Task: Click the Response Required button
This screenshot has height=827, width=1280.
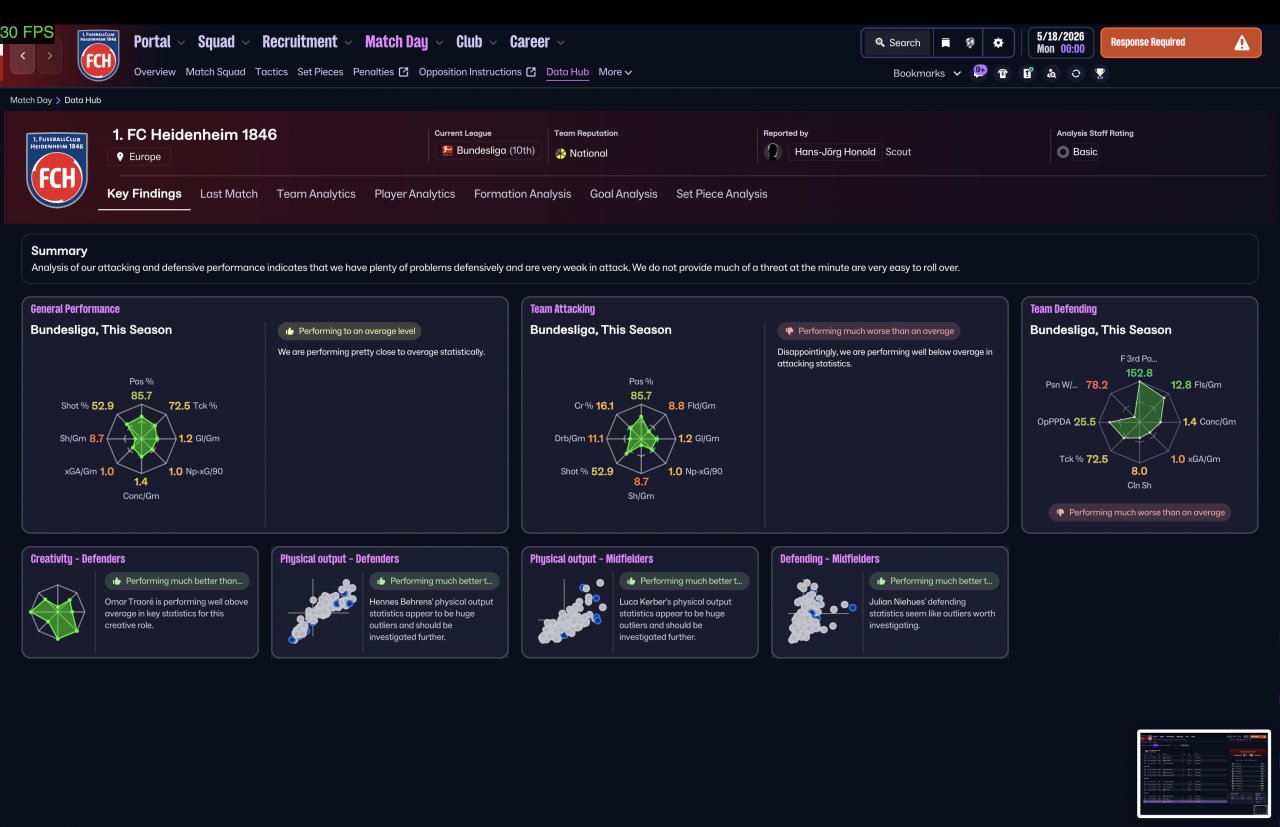Action: [x=1180, y=43]
